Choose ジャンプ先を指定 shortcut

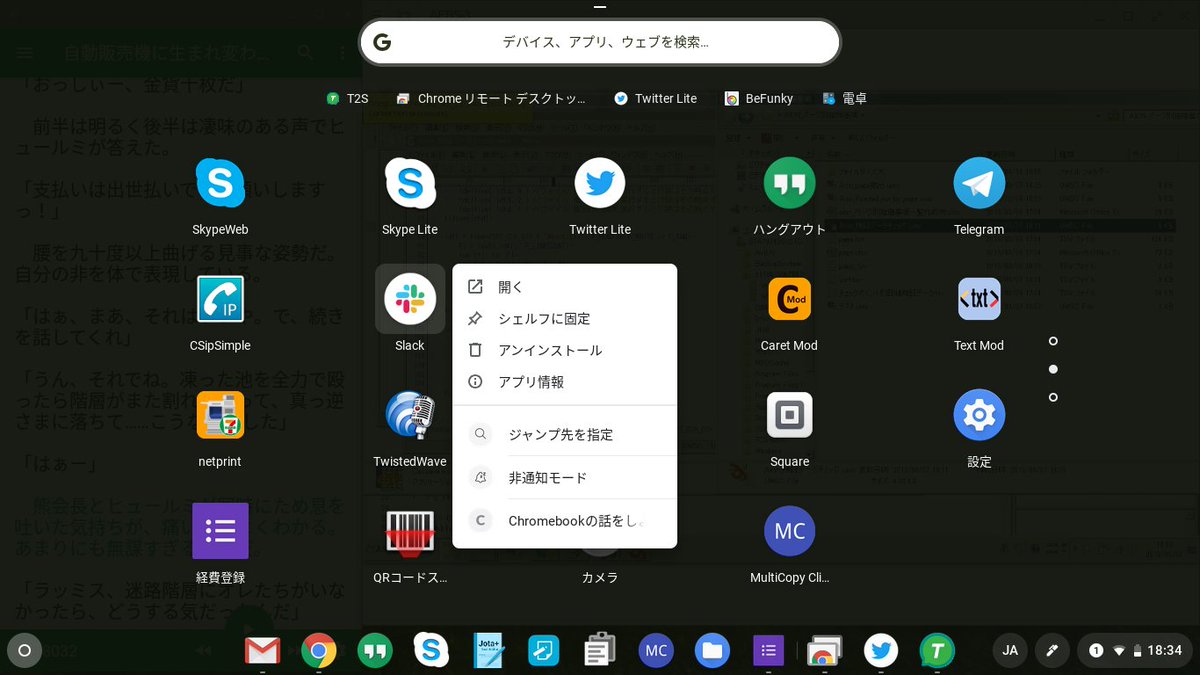[x=565, y=435]
